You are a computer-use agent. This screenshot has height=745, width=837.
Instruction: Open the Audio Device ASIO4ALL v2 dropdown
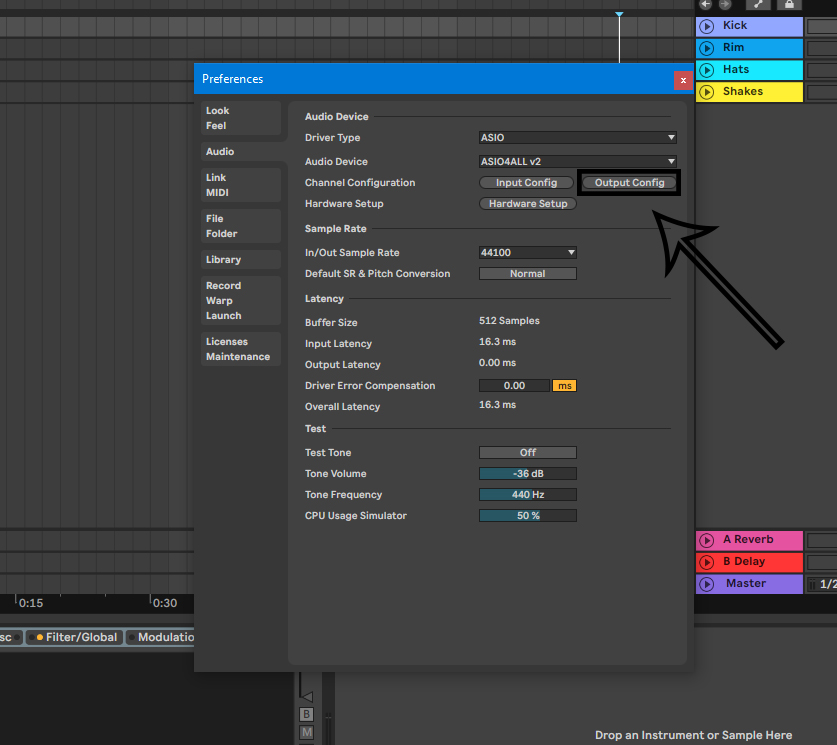click(x=578, y=161)
